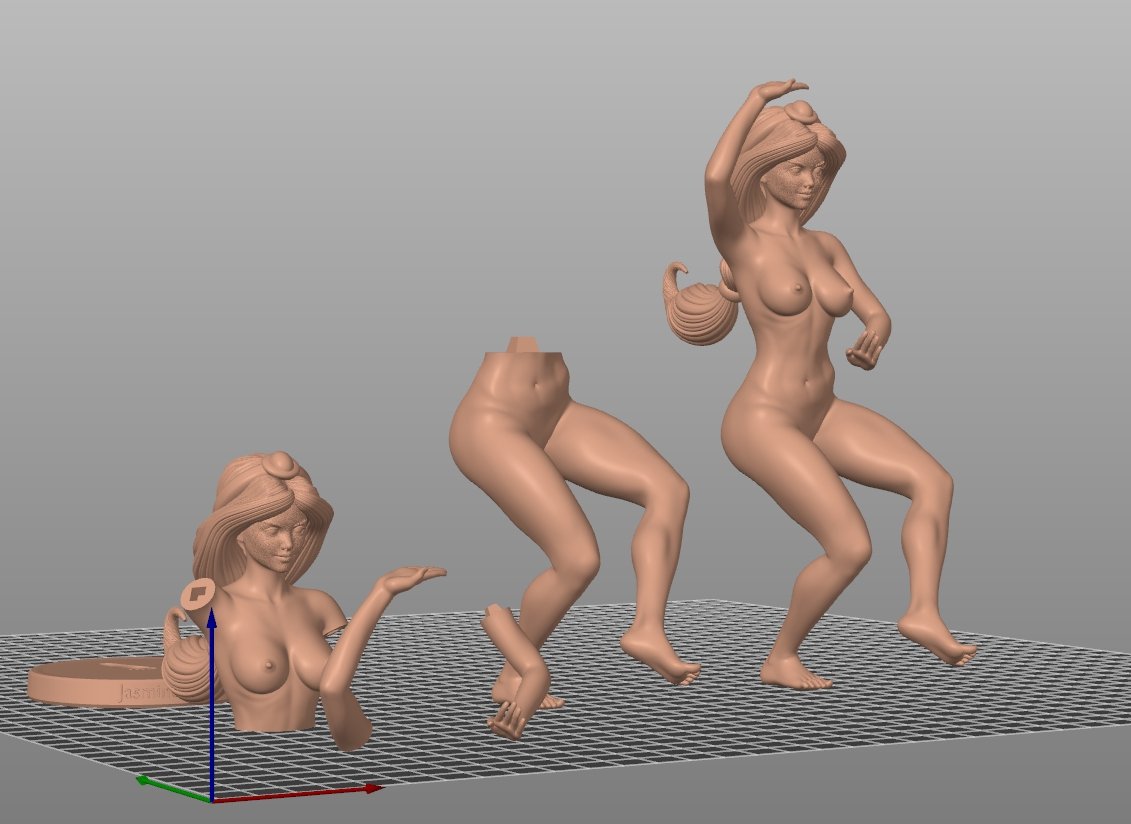Viewport: 1131px width, 824px height.
Task: Click empty build plate grid to deselect
Action: click(x=700, y=740)
